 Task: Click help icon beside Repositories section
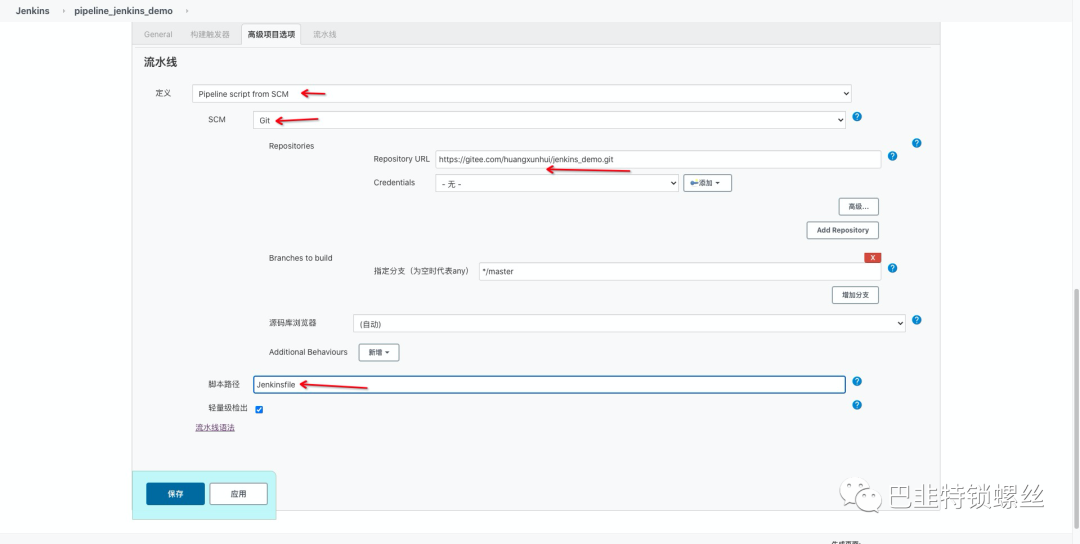[916, 143]
